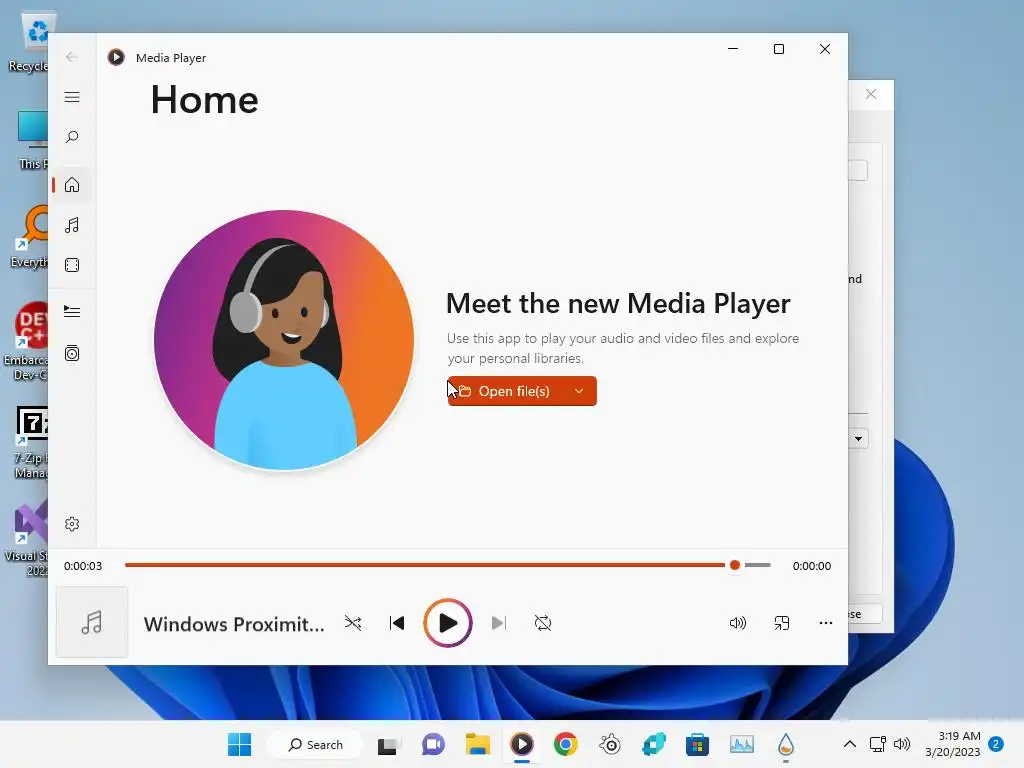The width and height of the screenshot is (1024, 768).
Task: Click the taskbar Search box
Action: [315, 744]
